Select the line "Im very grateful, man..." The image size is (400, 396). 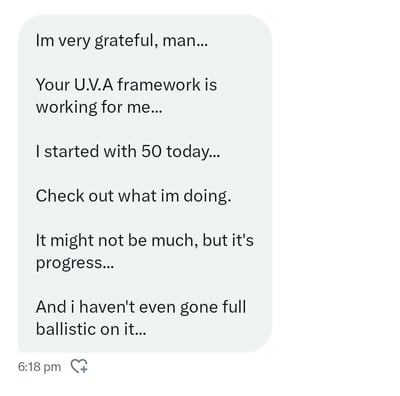pos(122,41)
